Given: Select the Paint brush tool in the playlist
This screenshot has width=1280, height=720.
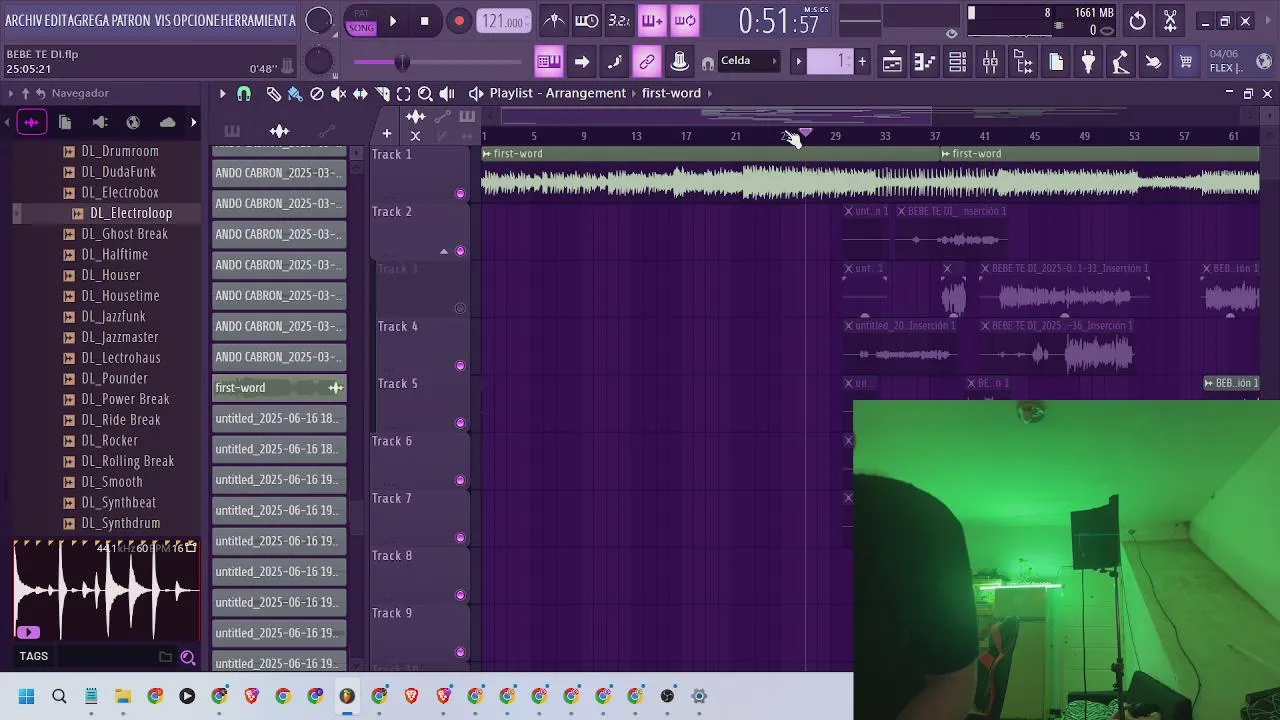Looking at the screenshot, I should (295, 93).
